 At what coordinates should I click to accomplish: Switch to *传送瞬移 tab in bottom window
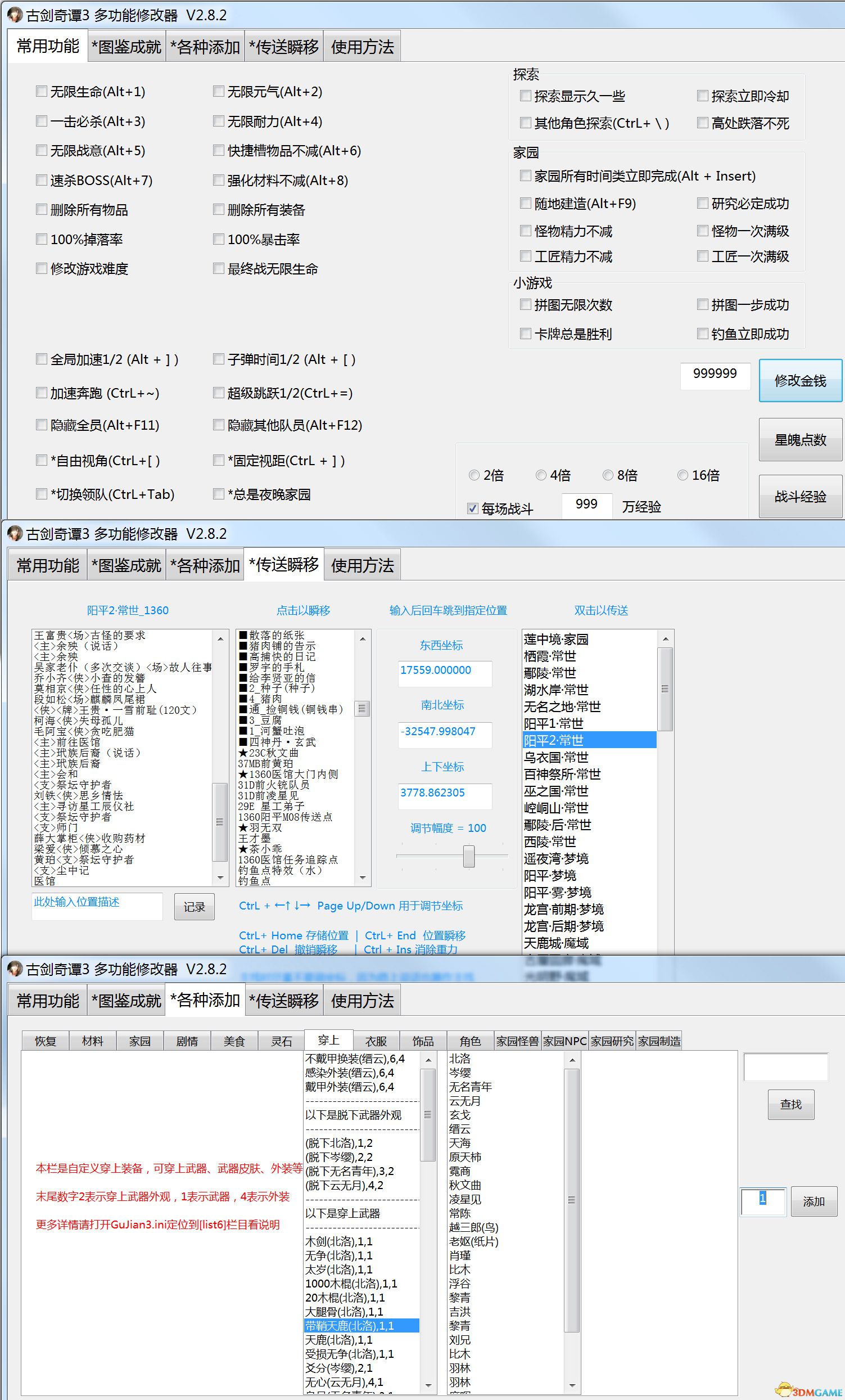[284, 1001]
